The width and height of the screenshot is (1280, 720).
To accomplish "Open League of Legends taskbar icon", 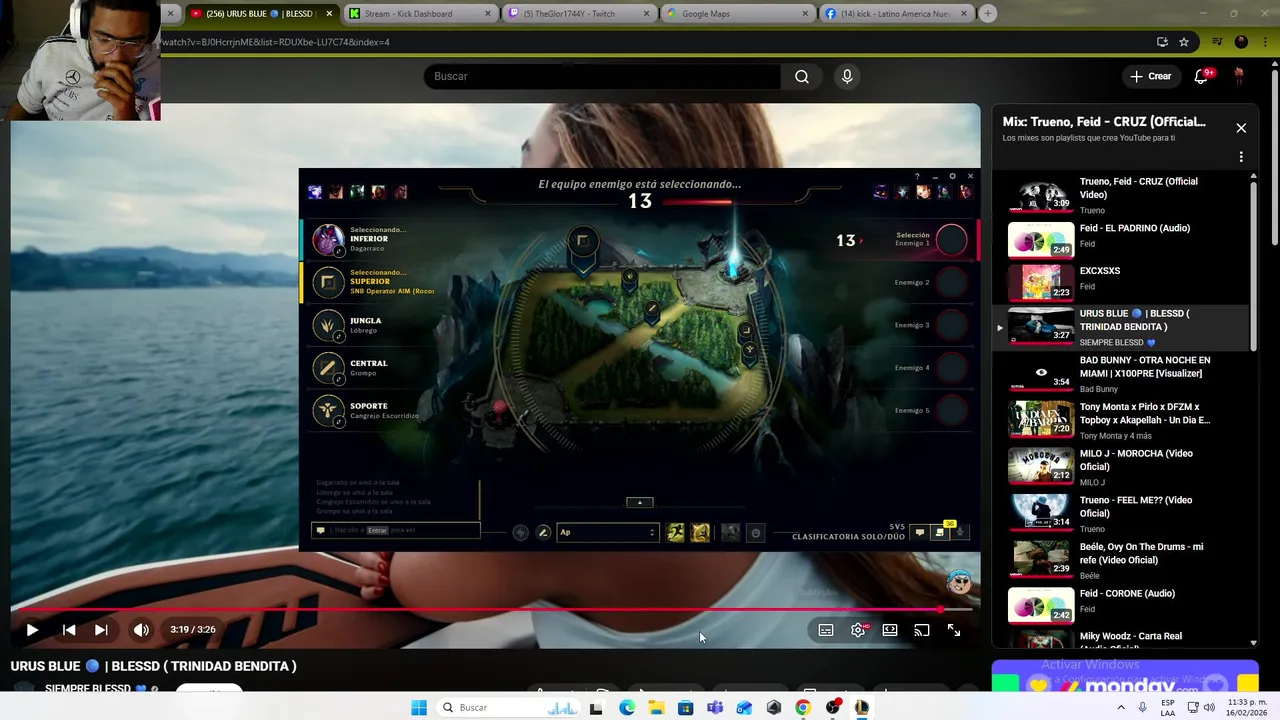I will coord(862,708).
